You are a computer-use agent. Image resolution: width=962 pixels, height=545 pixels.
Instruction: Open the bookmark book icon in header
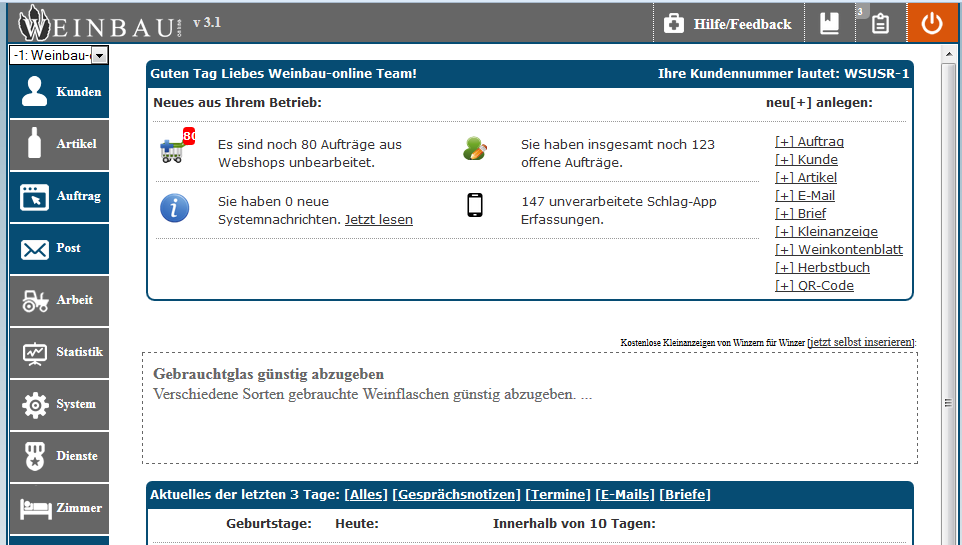(830, 24)
